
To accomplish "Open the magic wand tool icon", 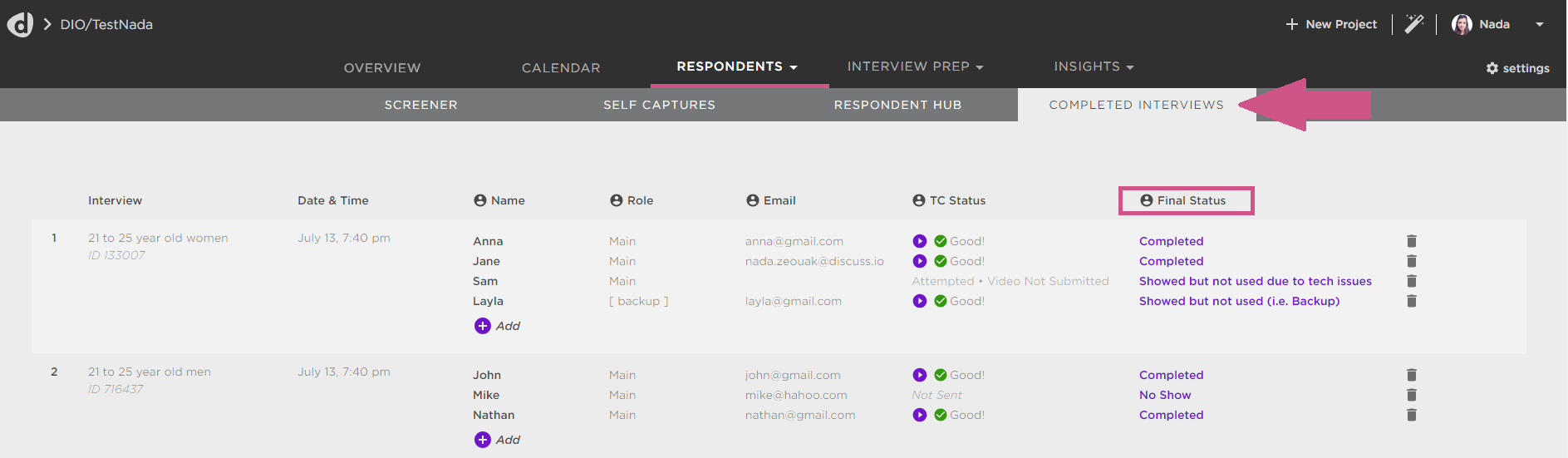I will click(x=1414, y=24).
